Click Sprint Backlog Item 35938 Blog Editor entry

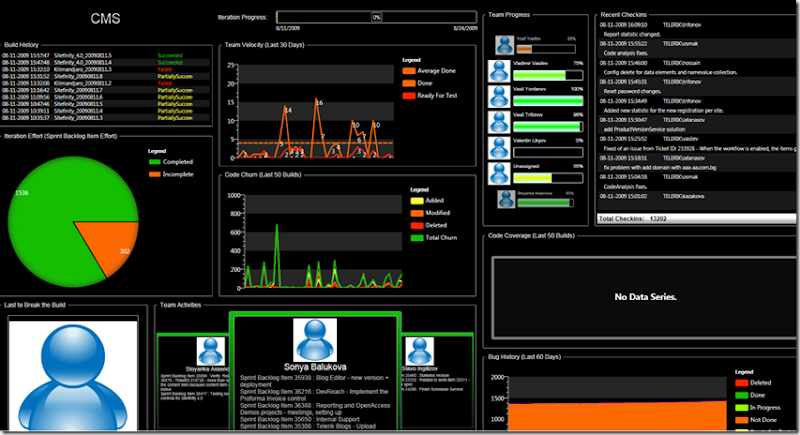pyautogui.click(x=315, y=381)
